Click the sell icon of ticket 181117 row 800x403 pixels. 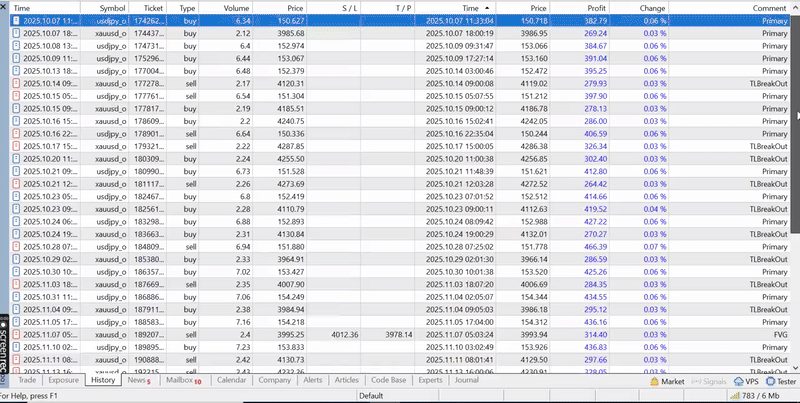pos(16,184)
